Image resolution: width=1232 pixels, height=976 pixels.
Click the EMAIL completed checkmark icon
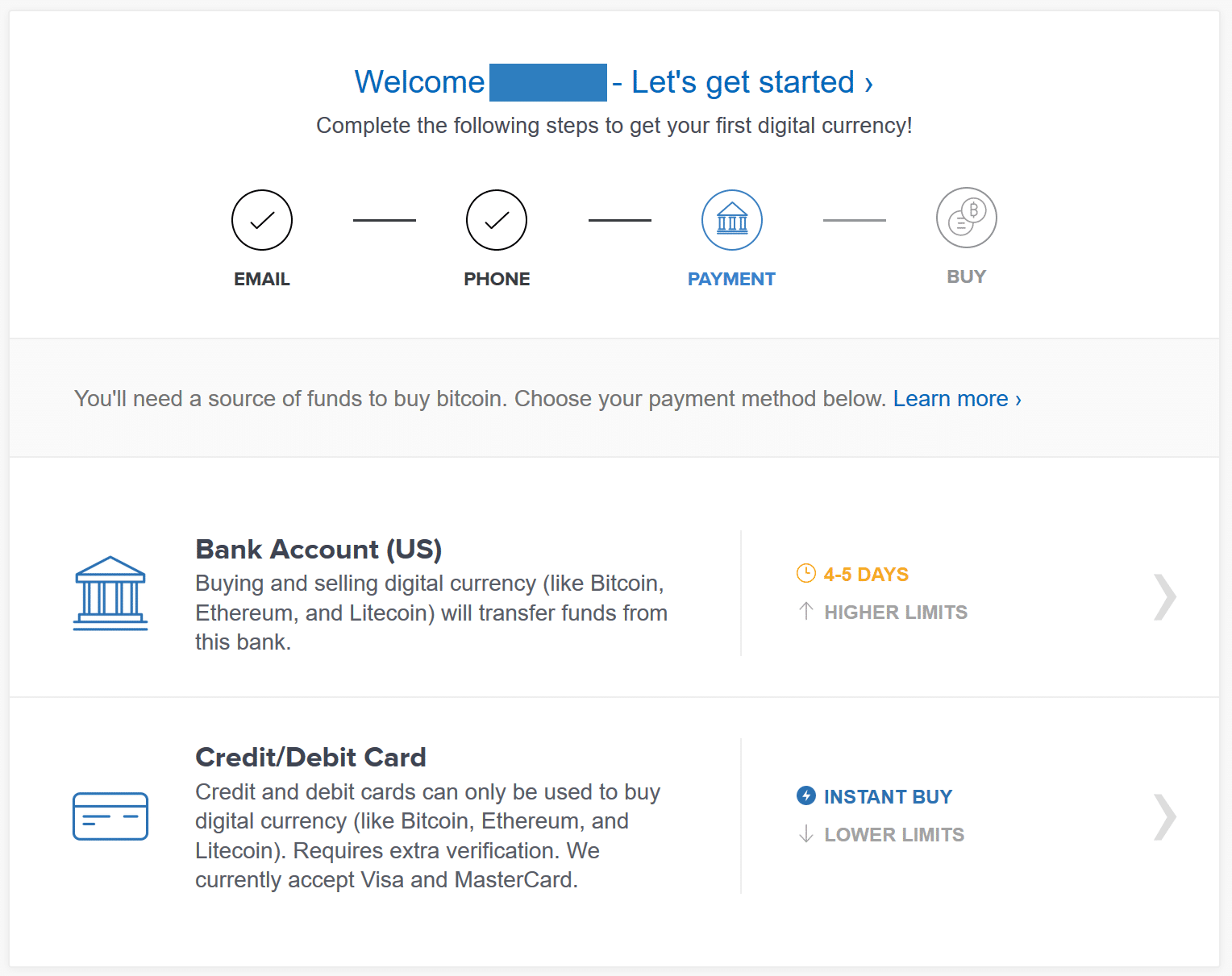(x=261, y=219)
